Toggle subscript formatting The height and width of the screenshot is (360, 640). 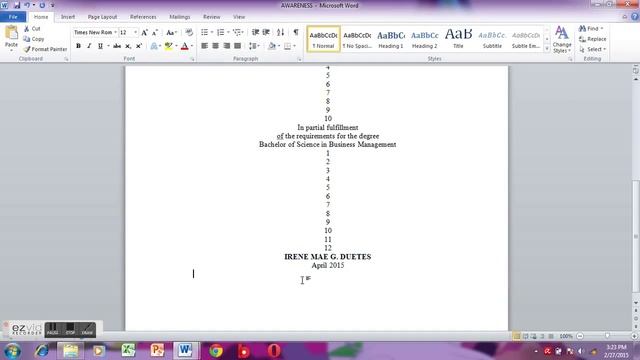pyautogui.click(x=128, y=46)
